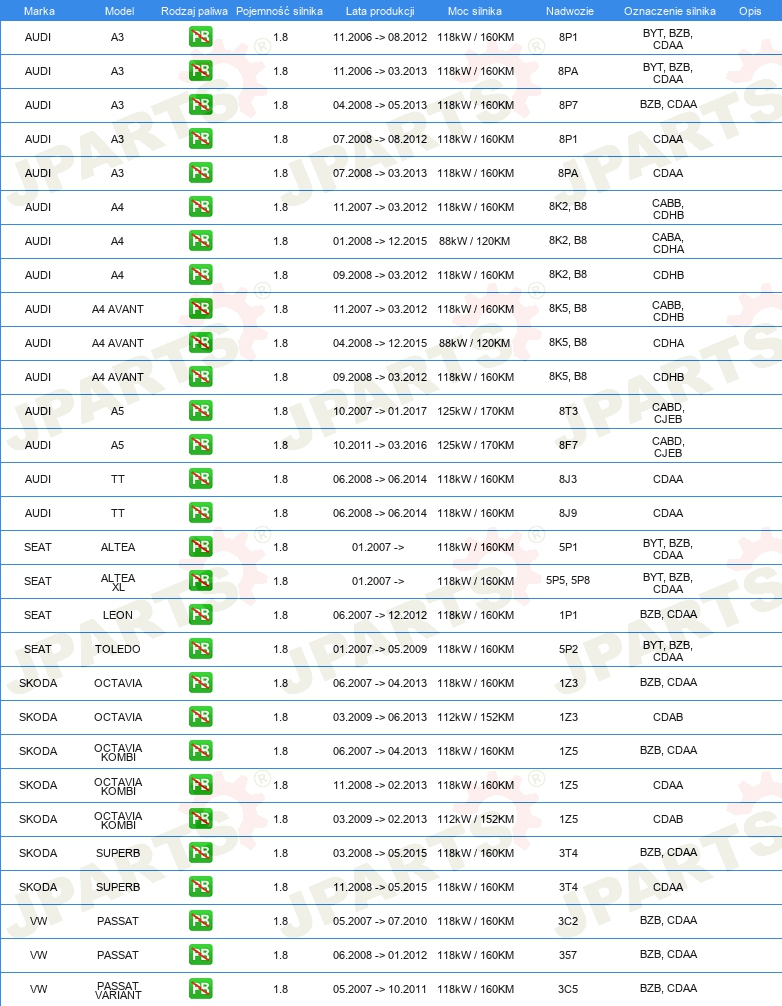Click the Model column header
This screenshot has height=1006, width=782.
pyautogui.click(x=119, y=11)
